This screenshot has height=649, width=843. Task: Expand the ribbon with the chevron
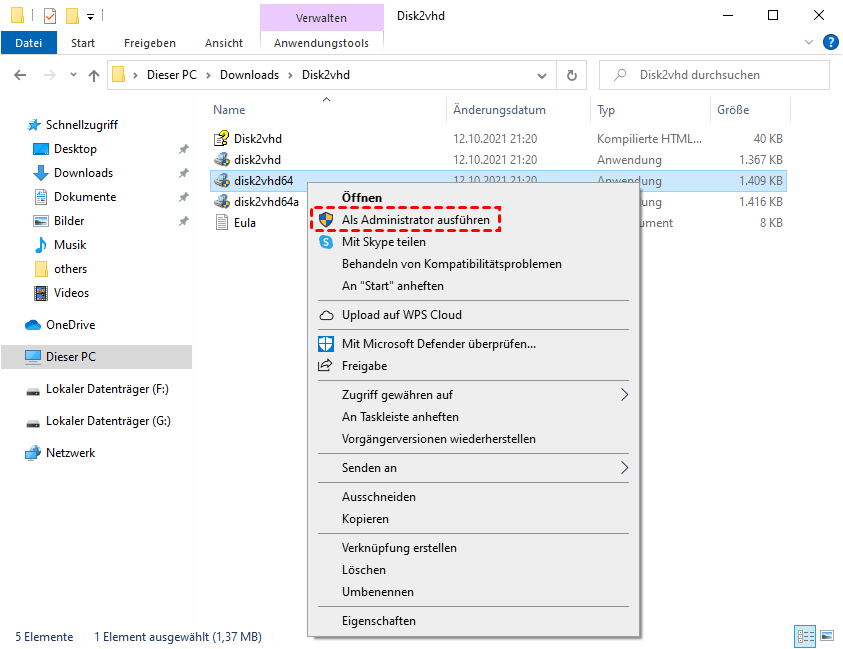(x=809, y=42)
